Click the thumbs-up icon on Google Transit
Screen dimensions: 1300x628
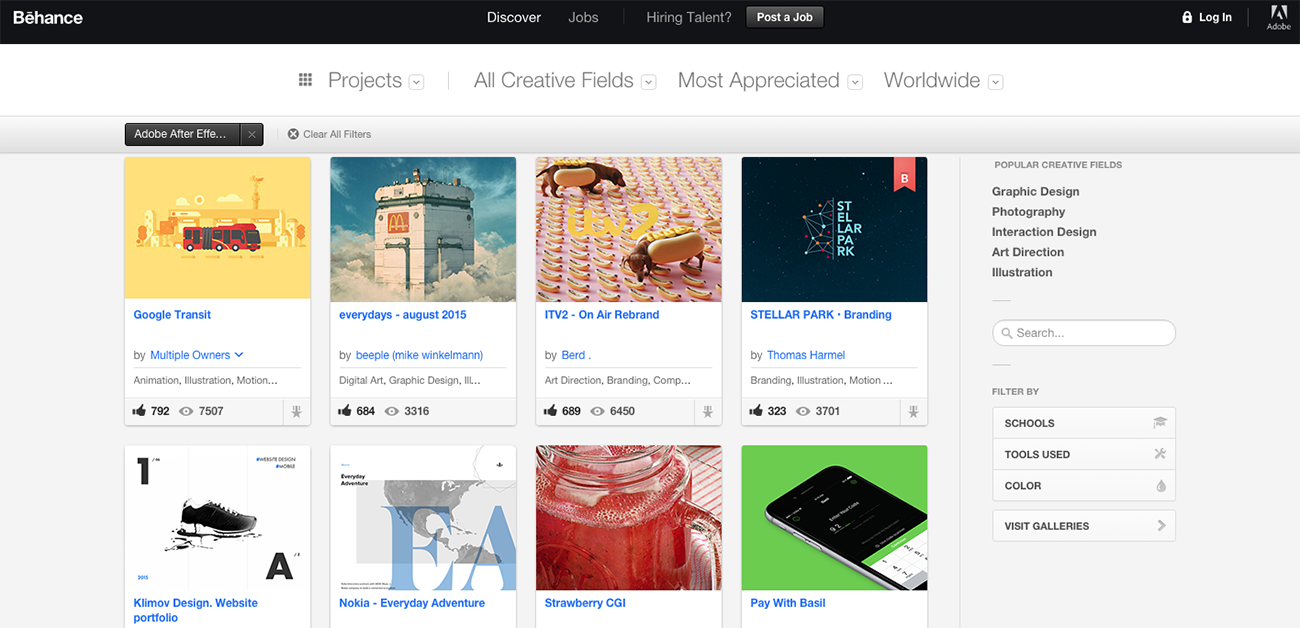pos(139,410)
